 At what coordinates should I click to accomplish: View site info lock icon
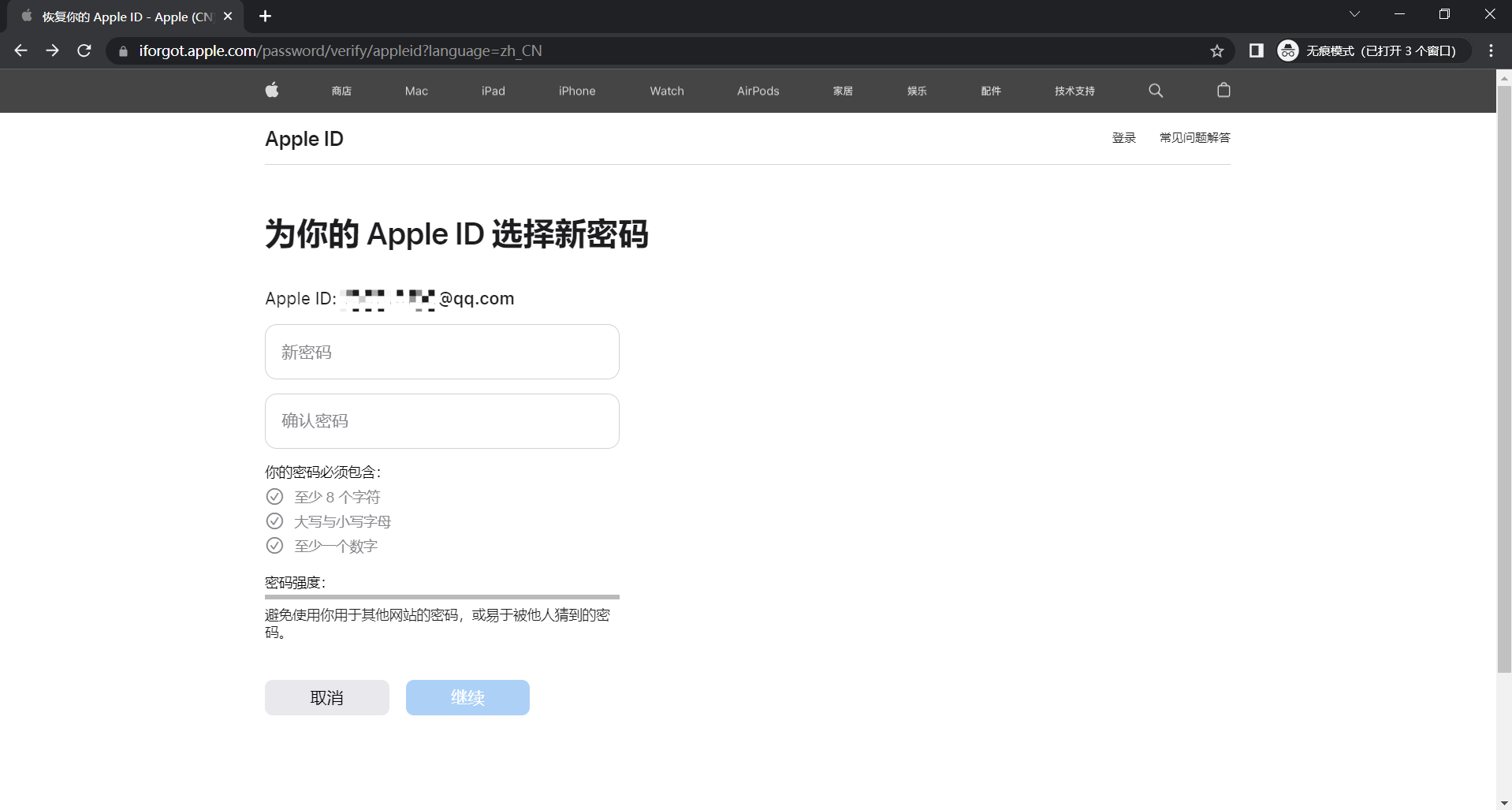(x=123, y=51)
